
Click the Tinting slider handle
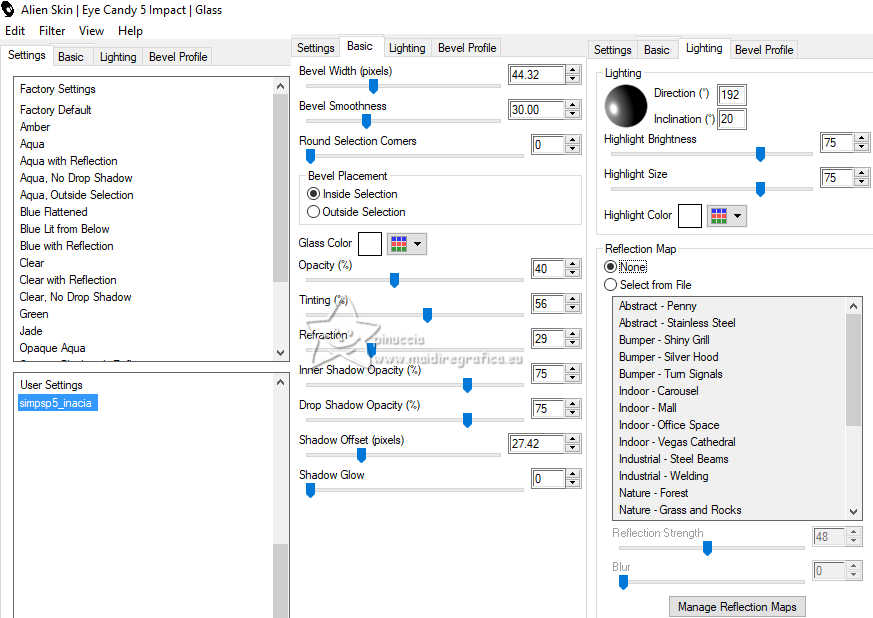428,315
